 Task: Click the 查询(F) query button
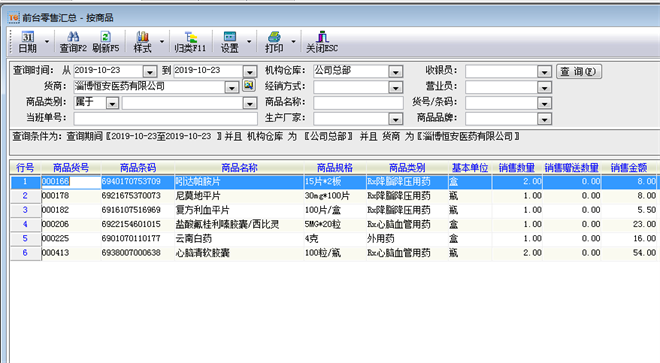pos(579,71)
